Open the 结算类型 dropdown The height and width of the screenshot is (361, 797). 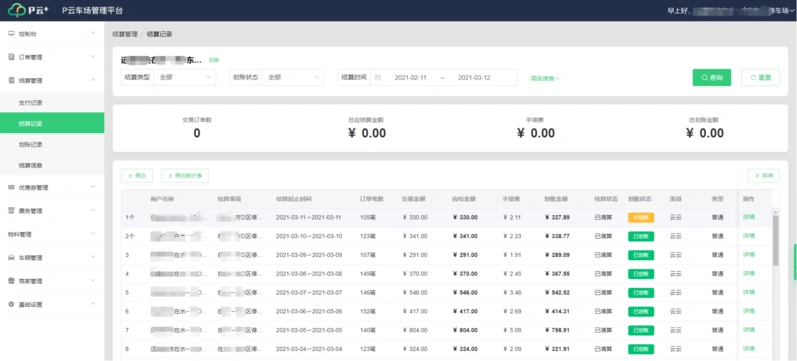[185, 77]
